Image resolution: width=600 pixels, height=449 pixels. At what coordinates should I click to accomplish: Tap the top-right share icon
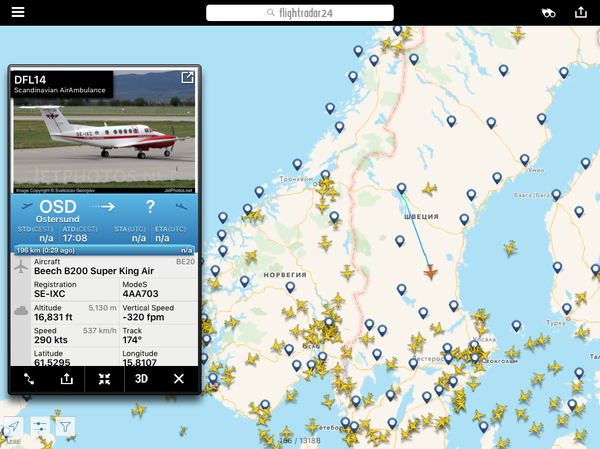click(x=581, y=12)
